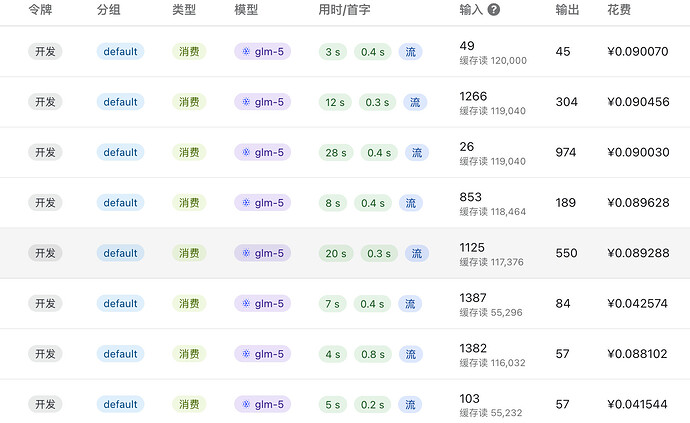The height and width of the screenshot is (423, 690).
Task: Click the cost ¥0.041544
Action: (x=637, y=405)
